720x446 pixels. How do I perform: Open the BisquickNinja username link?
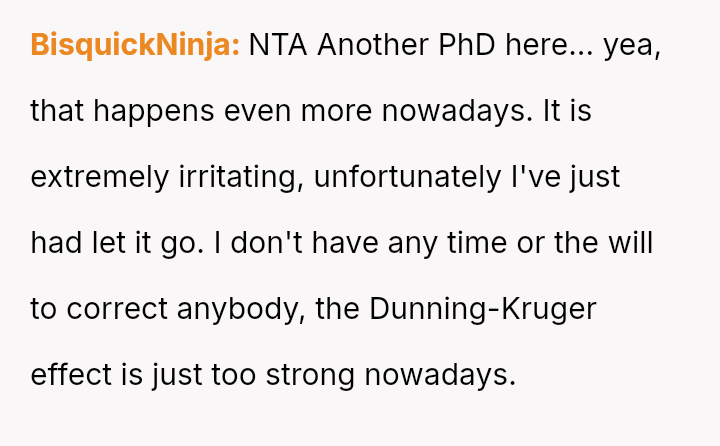point(135,45)
